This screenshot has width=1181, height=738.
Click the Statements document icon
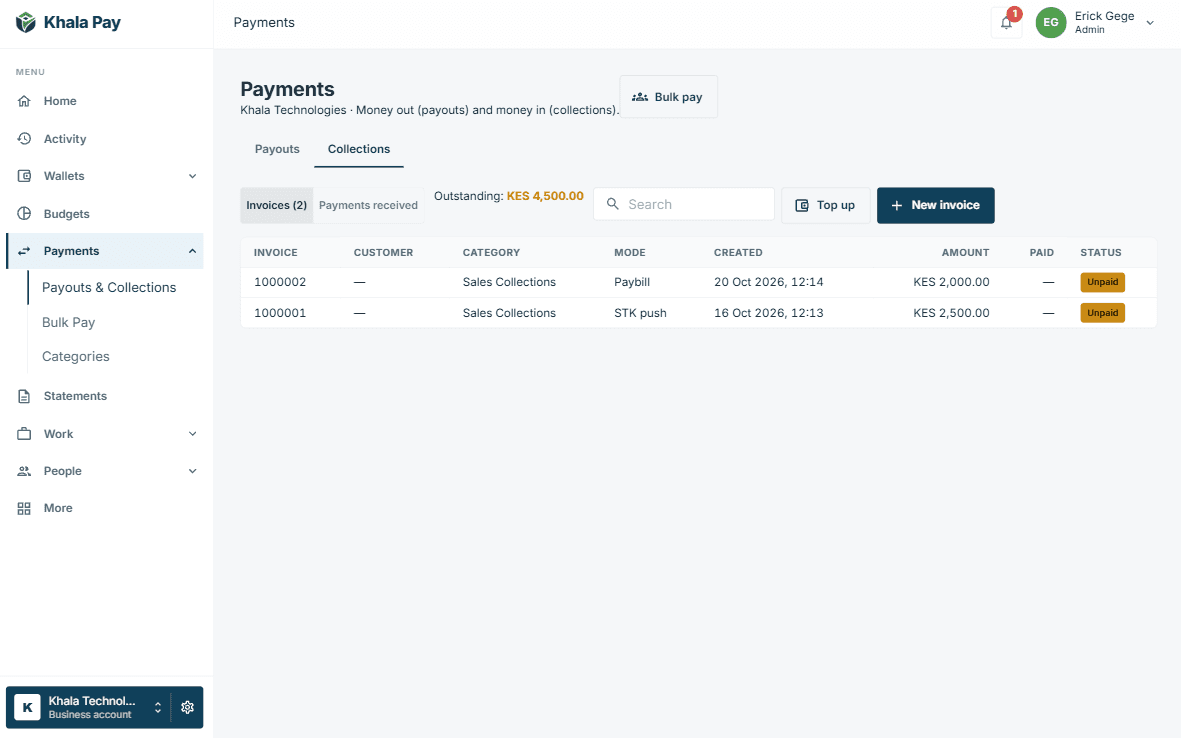(24, 396)
